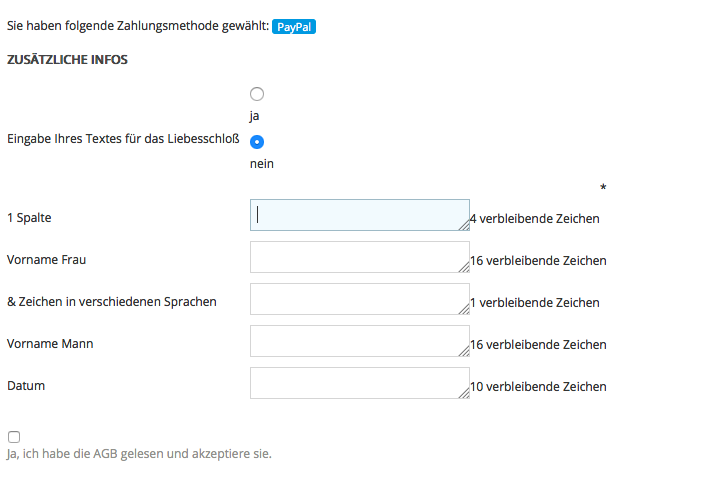The image size is (709, 488).
Task: Select the 'nein' radio button
Action: point(257,142)
